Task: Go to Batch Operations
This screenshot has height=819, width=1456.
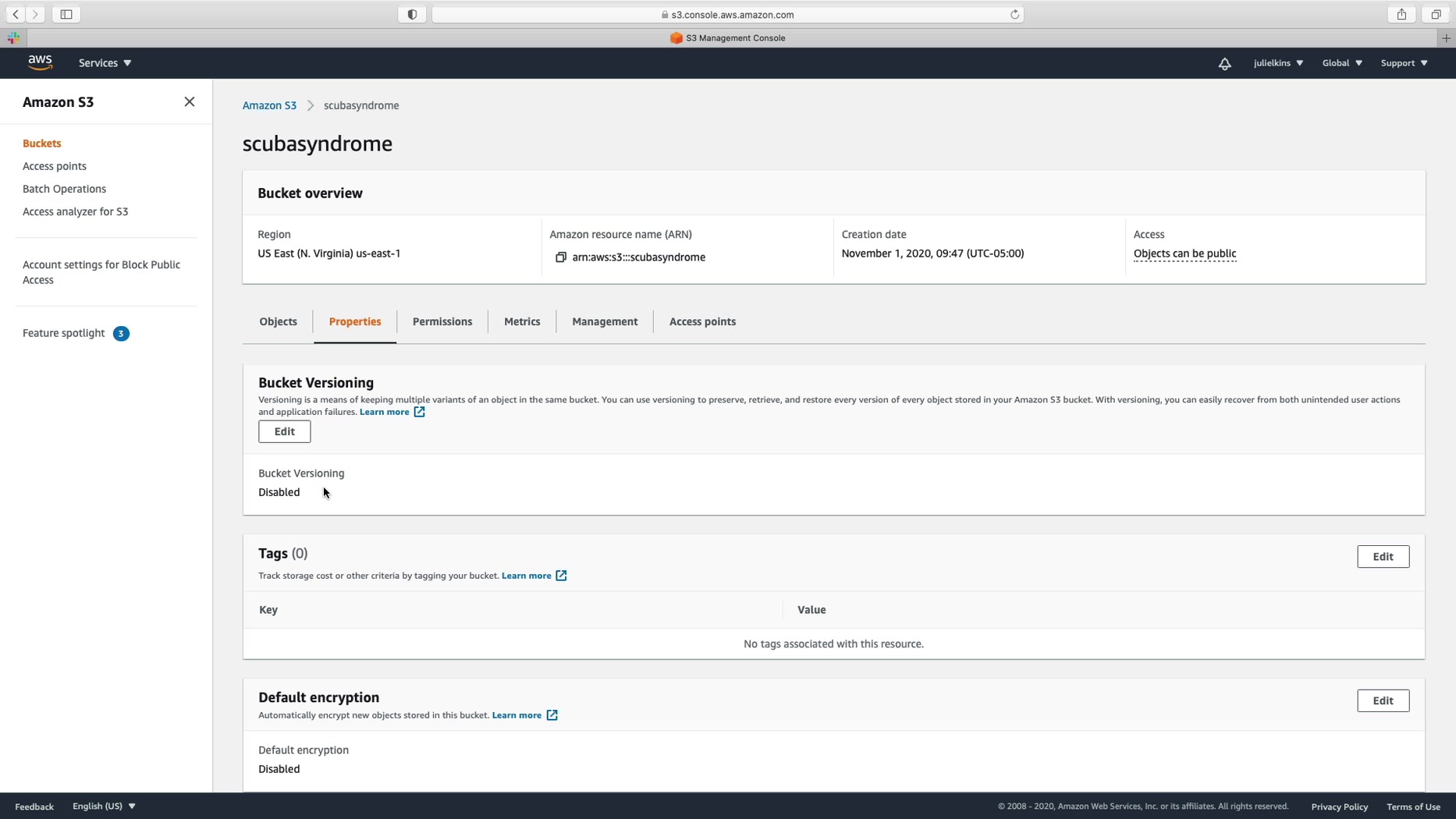Action: (x=64, y=189)
